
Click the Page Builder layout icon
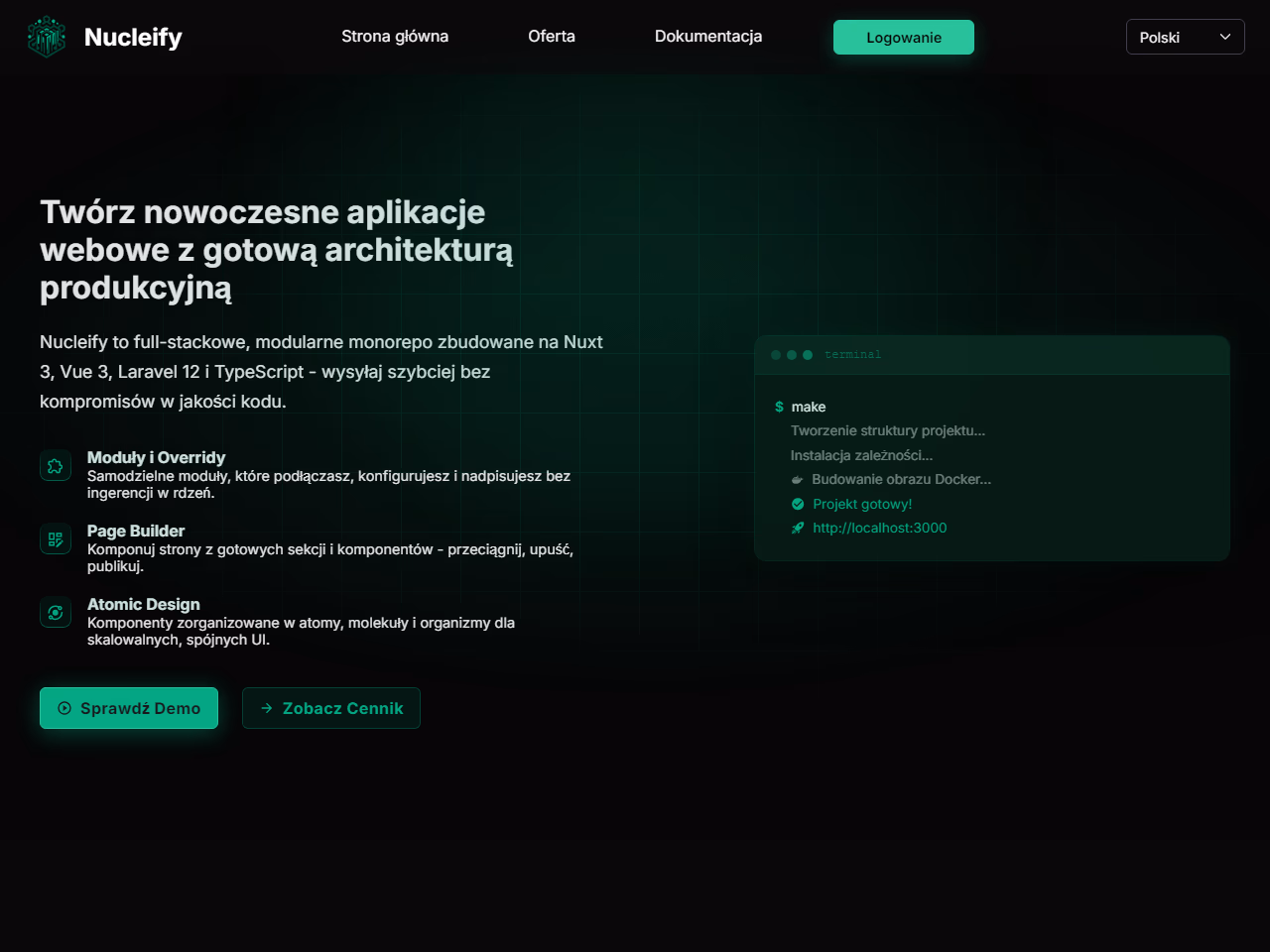point(56,539)
